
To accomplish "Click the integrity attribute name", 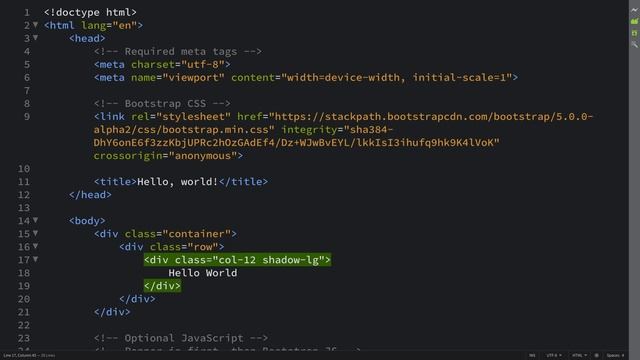I will pyautogui.click(x=309, y=130).
